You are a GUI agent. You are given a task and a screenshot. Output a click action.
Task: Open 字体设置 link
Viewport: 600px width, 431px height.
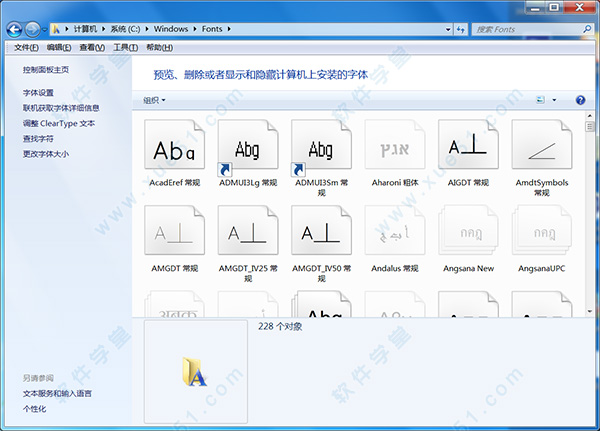tap(38, 93)
